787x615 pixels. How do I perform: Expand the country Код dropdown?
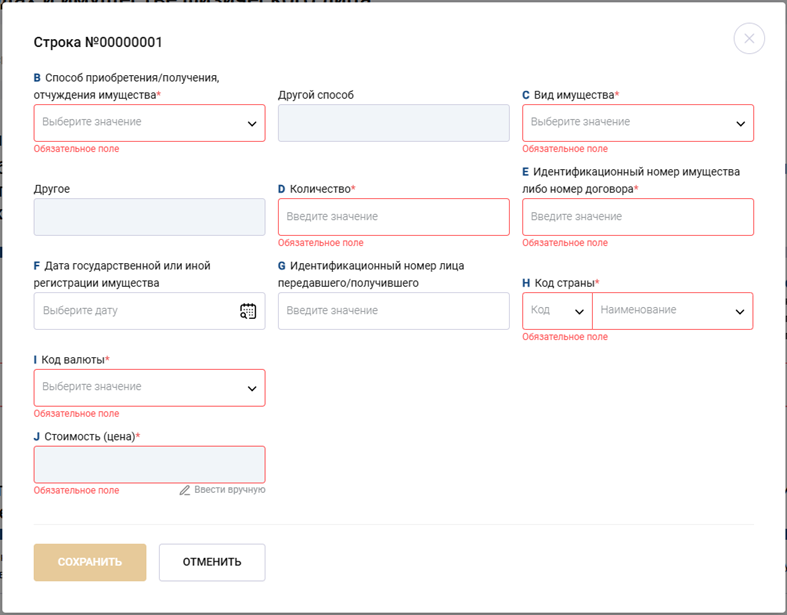(x=557, y=311)
